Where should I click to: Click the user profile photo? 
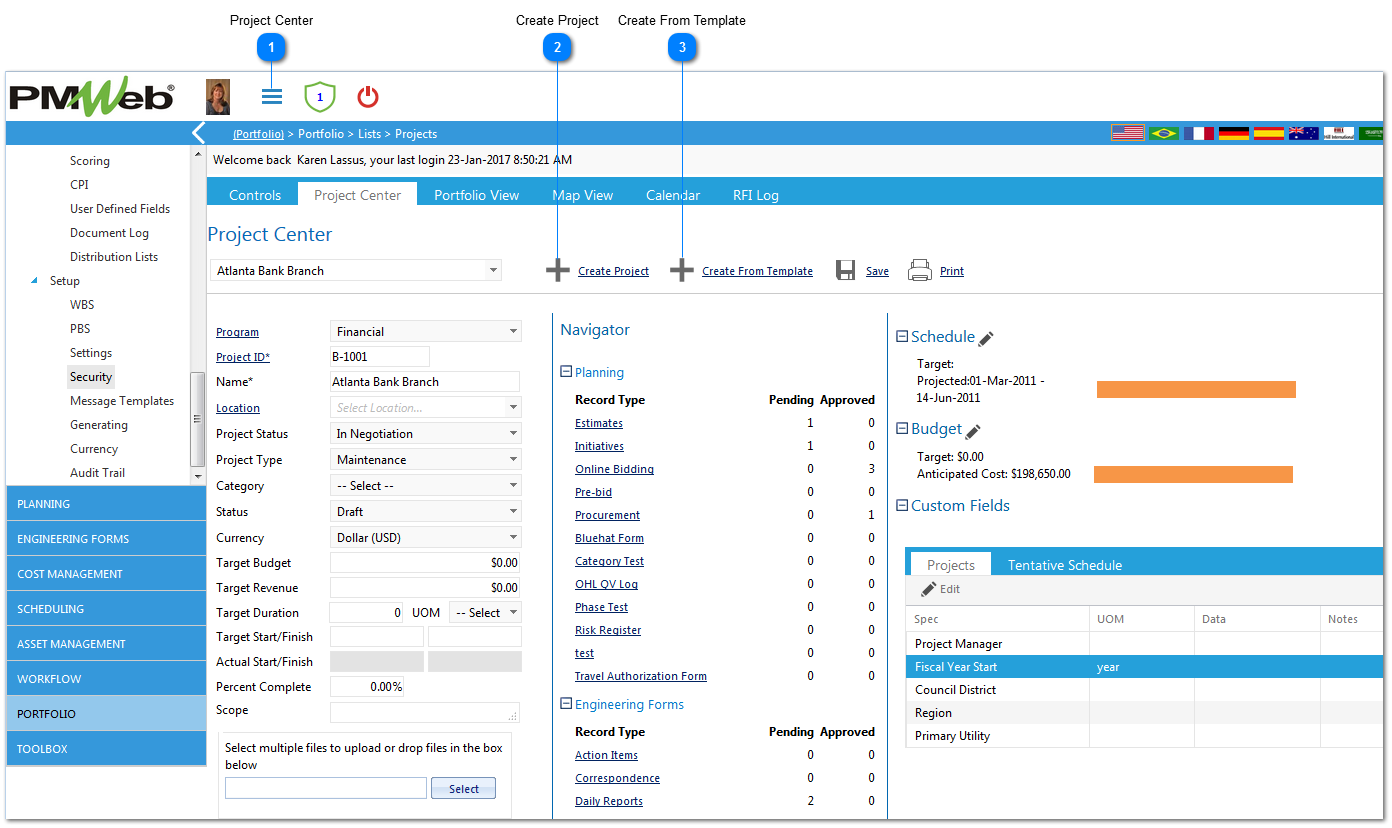click(218, 97)
